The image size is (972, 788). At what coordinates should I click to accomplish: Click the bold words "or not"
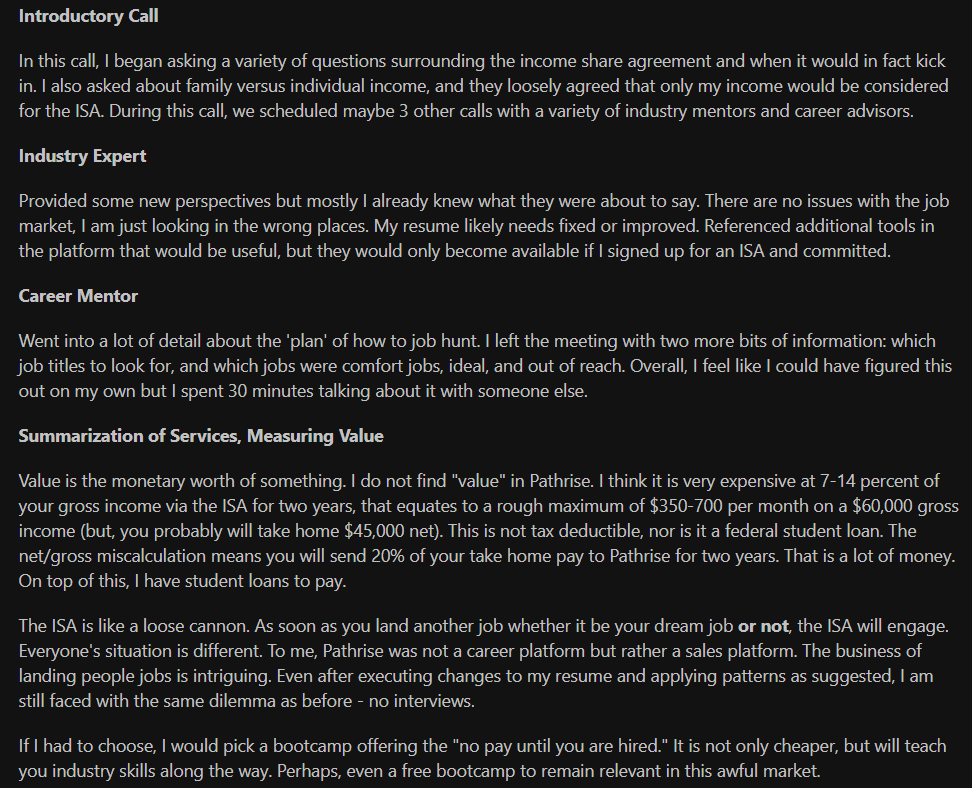[763, 626]
